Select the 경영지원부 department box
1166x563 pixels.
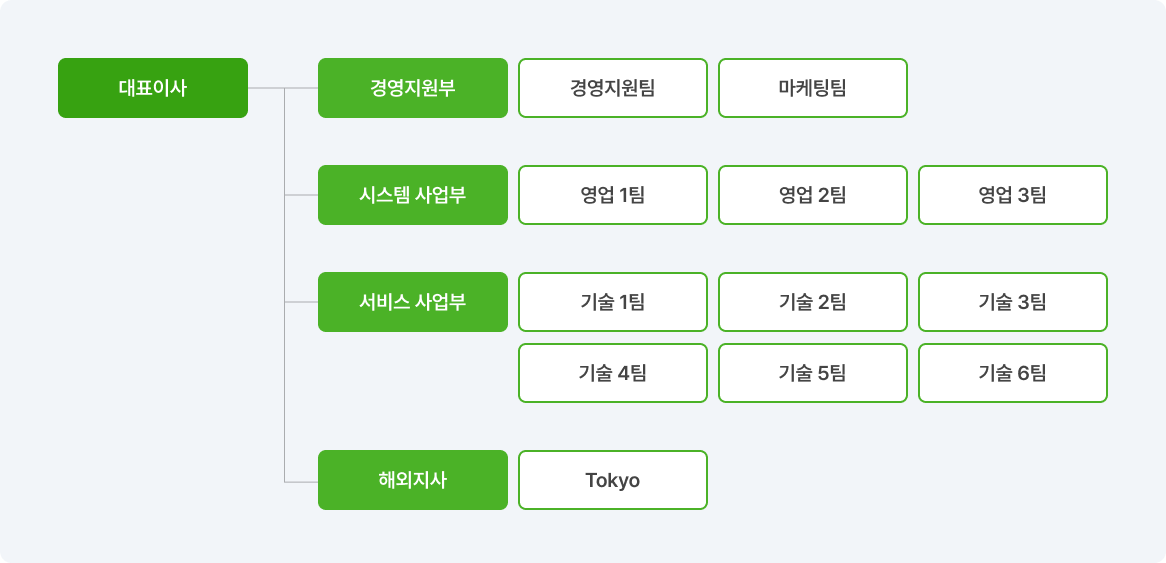[413, 88]
